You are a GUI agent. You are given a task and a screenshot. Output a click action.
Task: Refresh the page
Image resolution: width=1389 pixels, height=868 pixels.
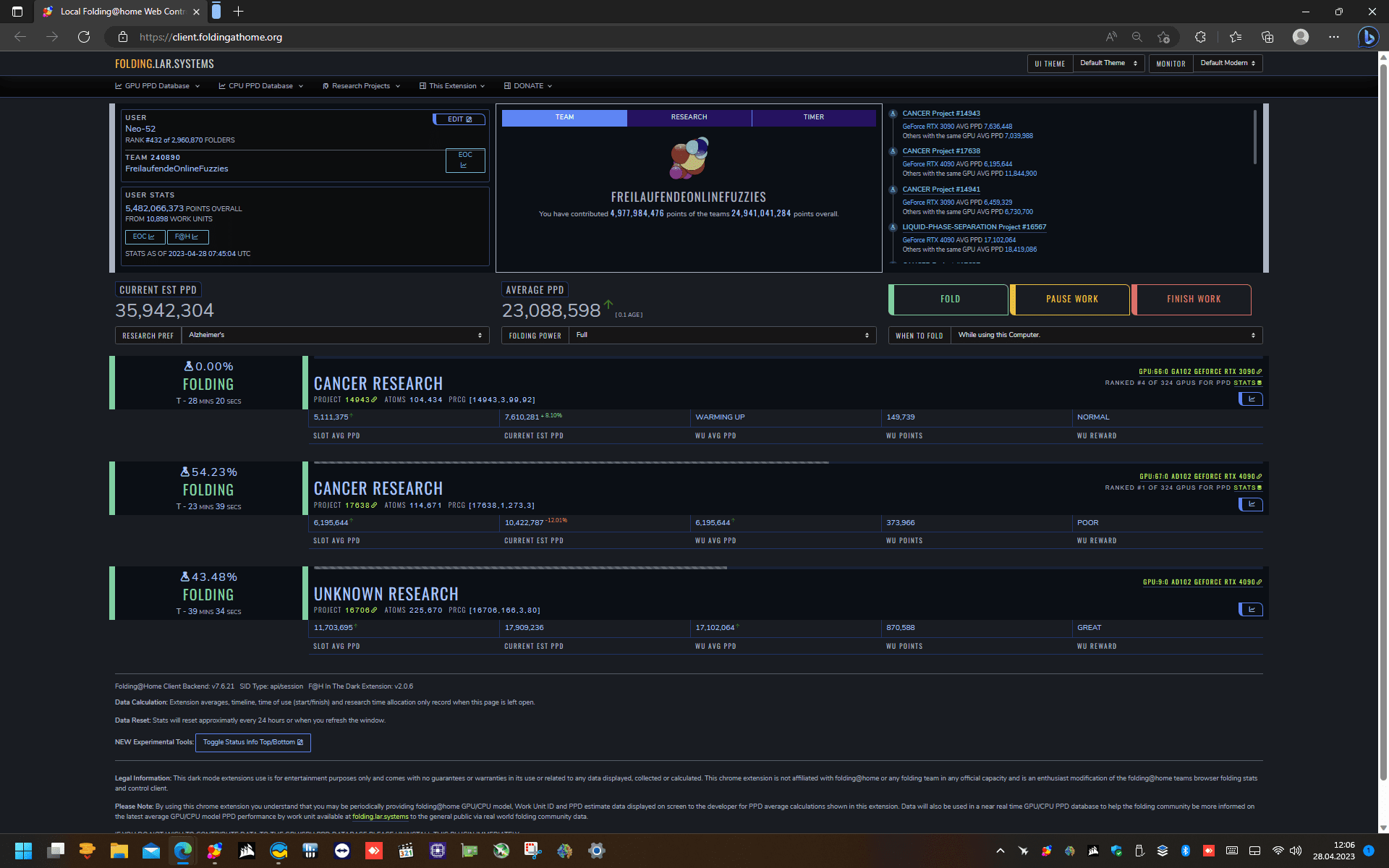coord(84,37)
